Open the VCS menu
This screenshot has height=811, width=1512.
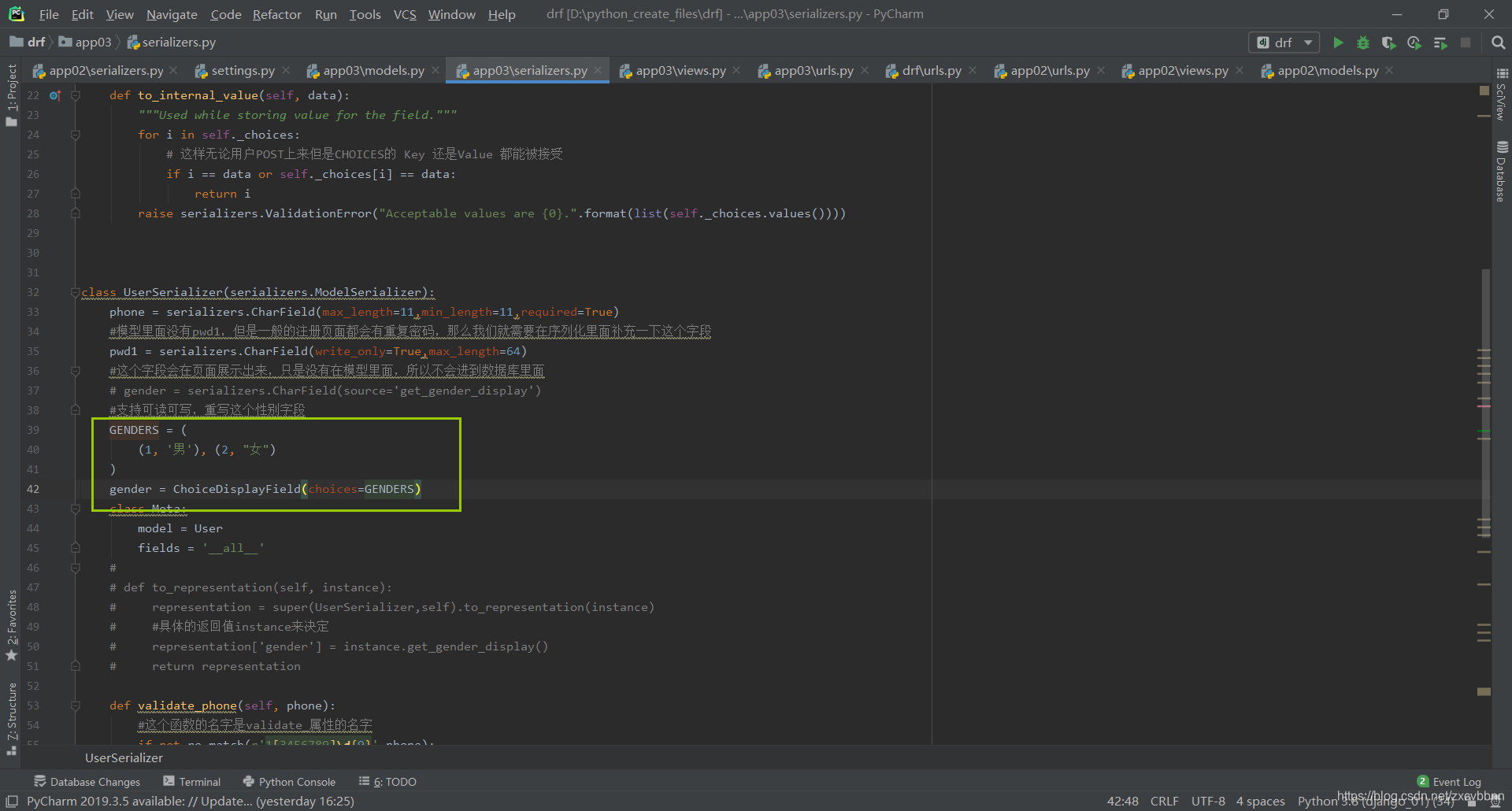pos(405,14)
